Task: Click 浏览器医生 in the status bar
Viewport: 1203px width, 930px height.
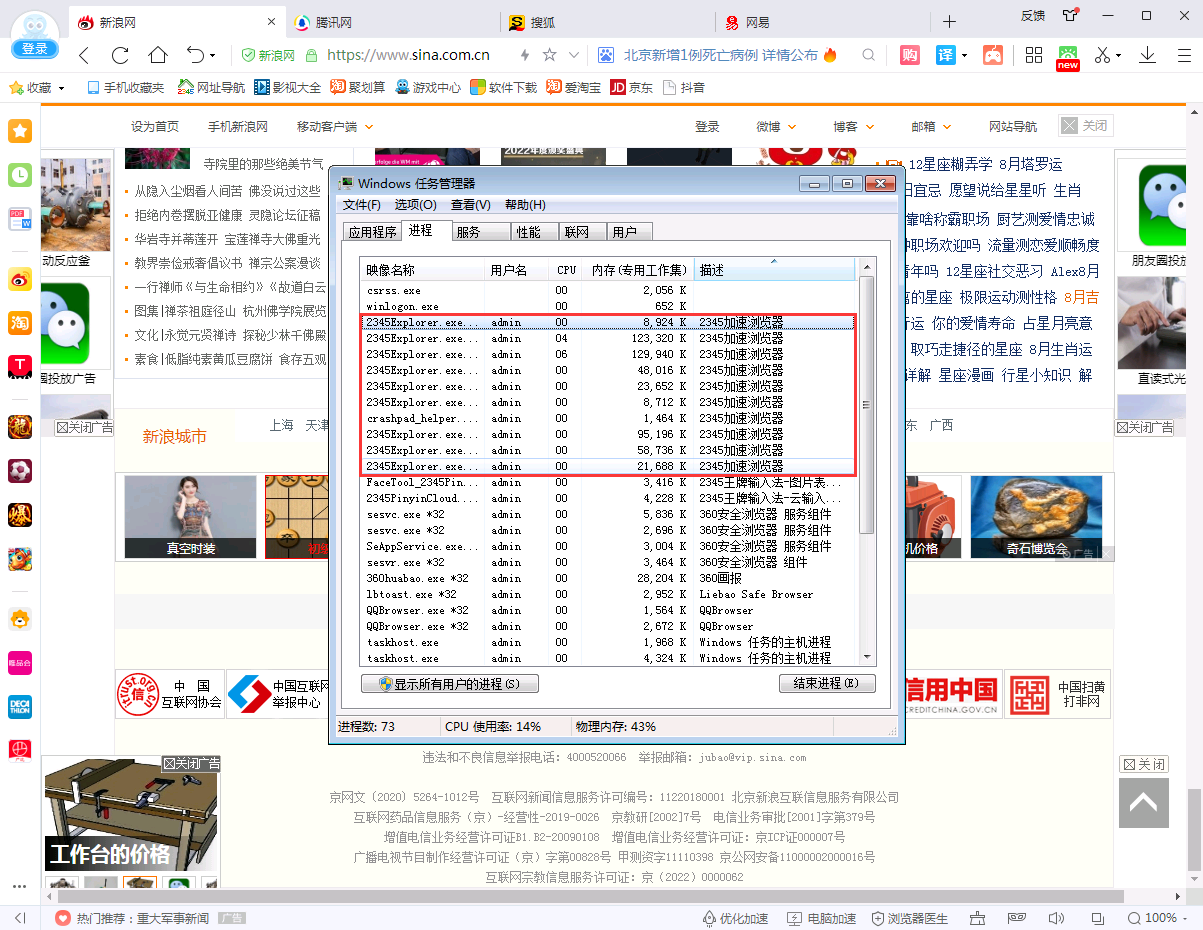Action: click(x=909, y=918)
